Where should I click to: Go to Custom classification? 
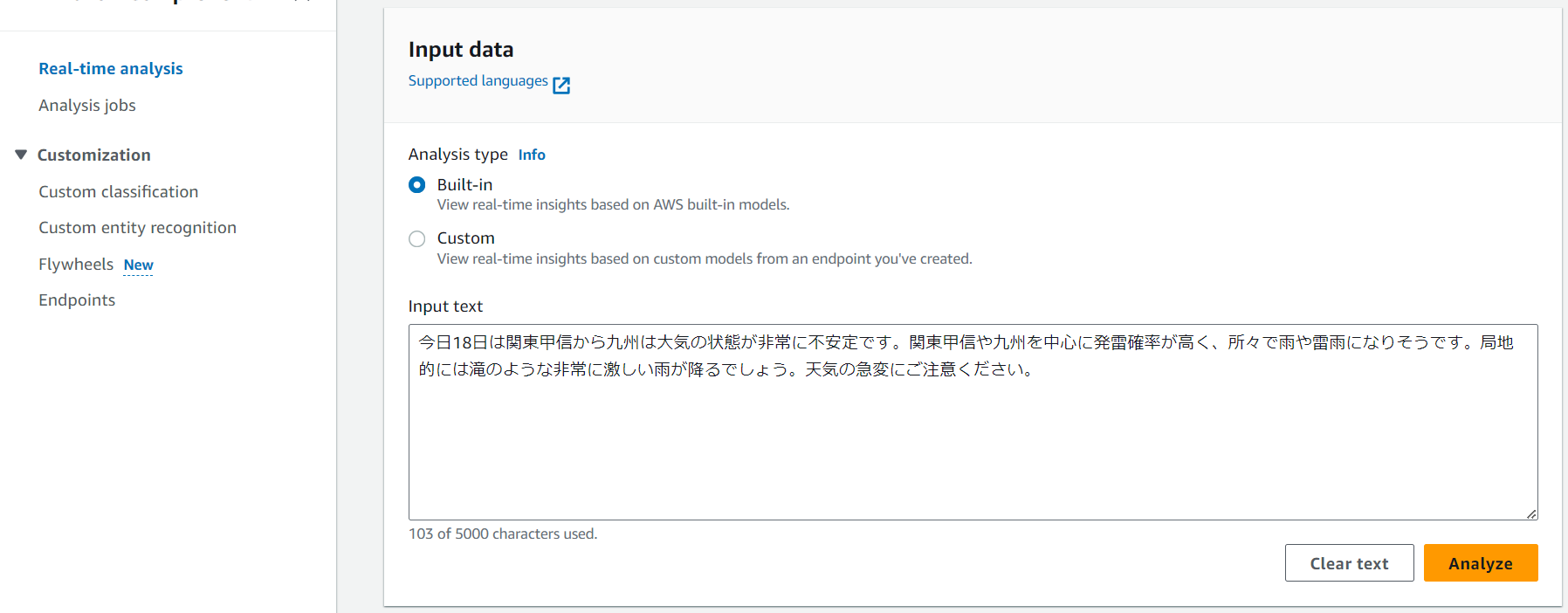pyautogui.click(x=119, y=192)
